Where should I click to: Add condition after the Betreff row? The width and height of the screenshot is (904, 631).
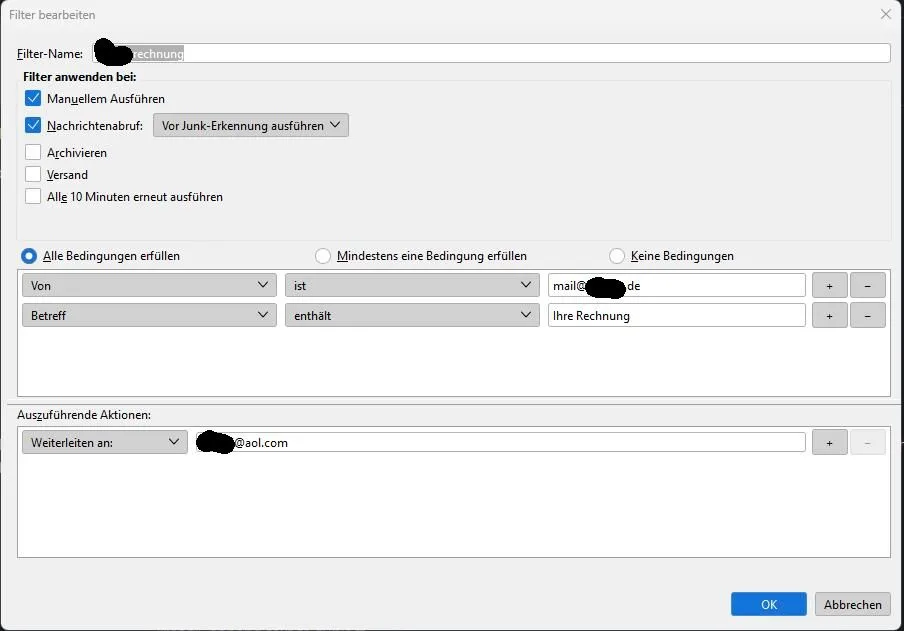pyautogui.click(x=829, y=316)
